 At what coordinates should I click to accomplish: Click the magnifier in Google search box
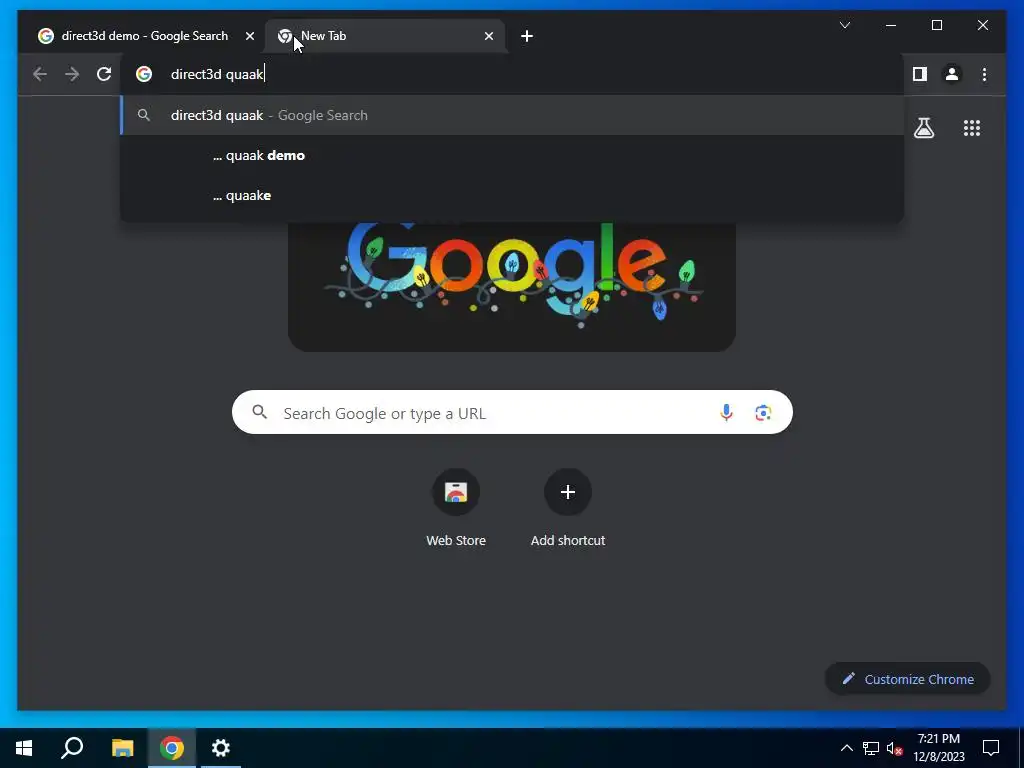tap(260, 412)
